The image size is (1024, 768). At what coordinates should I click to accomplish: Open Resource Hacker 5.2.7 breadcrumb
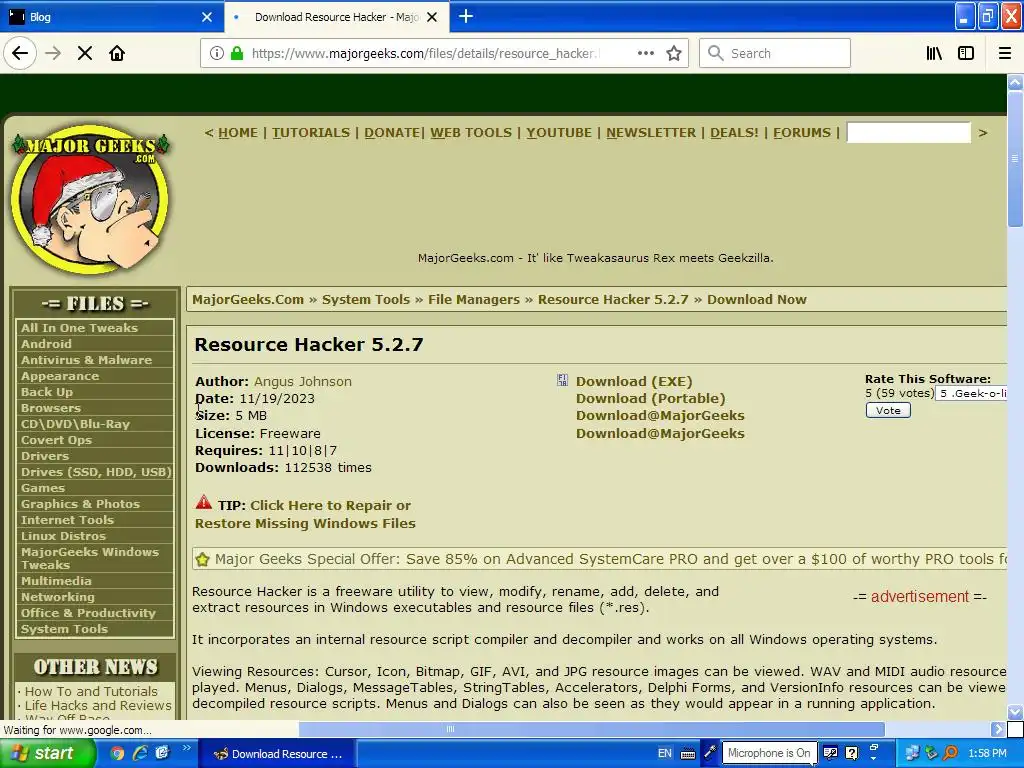coord(613,300)
